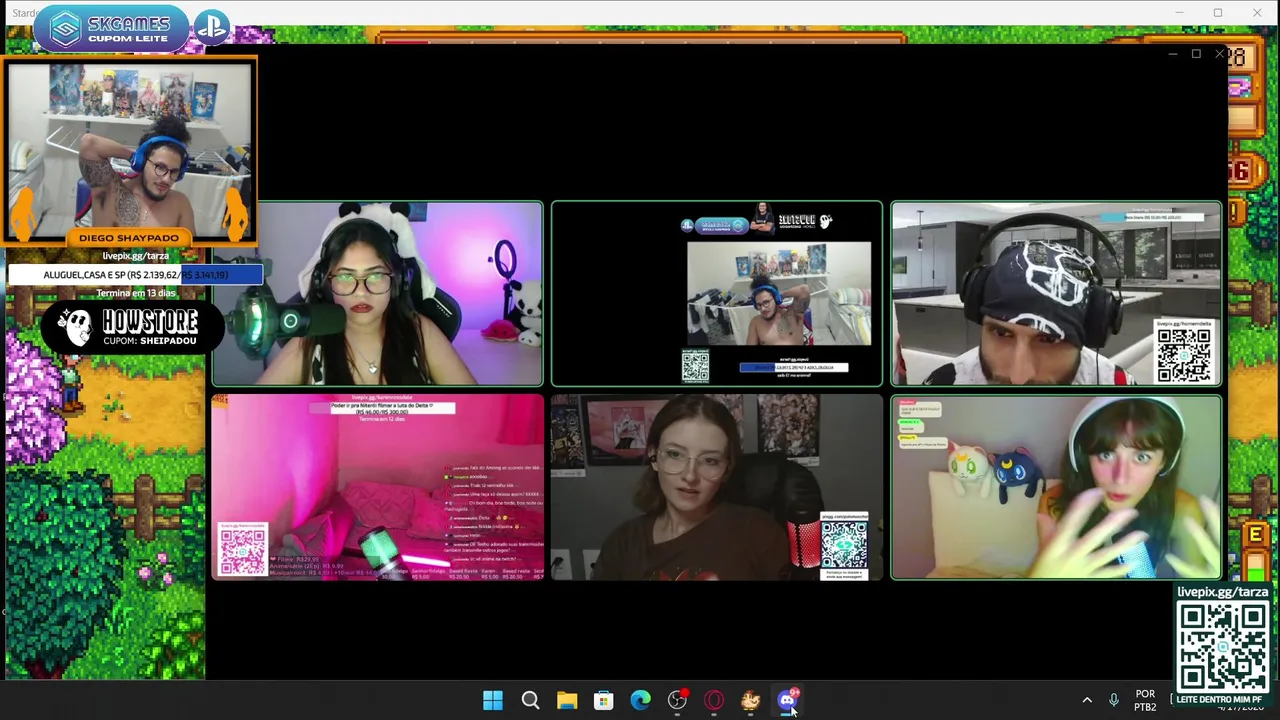The image size is (1280, 720).
Task: Switch to Stardew Valley chicken icon in taskbar
Action: pos(751,701)
